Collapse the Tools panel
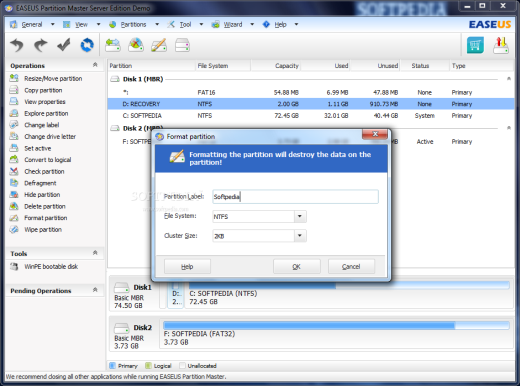Screen dimensions: 520x386 [95, 253]
